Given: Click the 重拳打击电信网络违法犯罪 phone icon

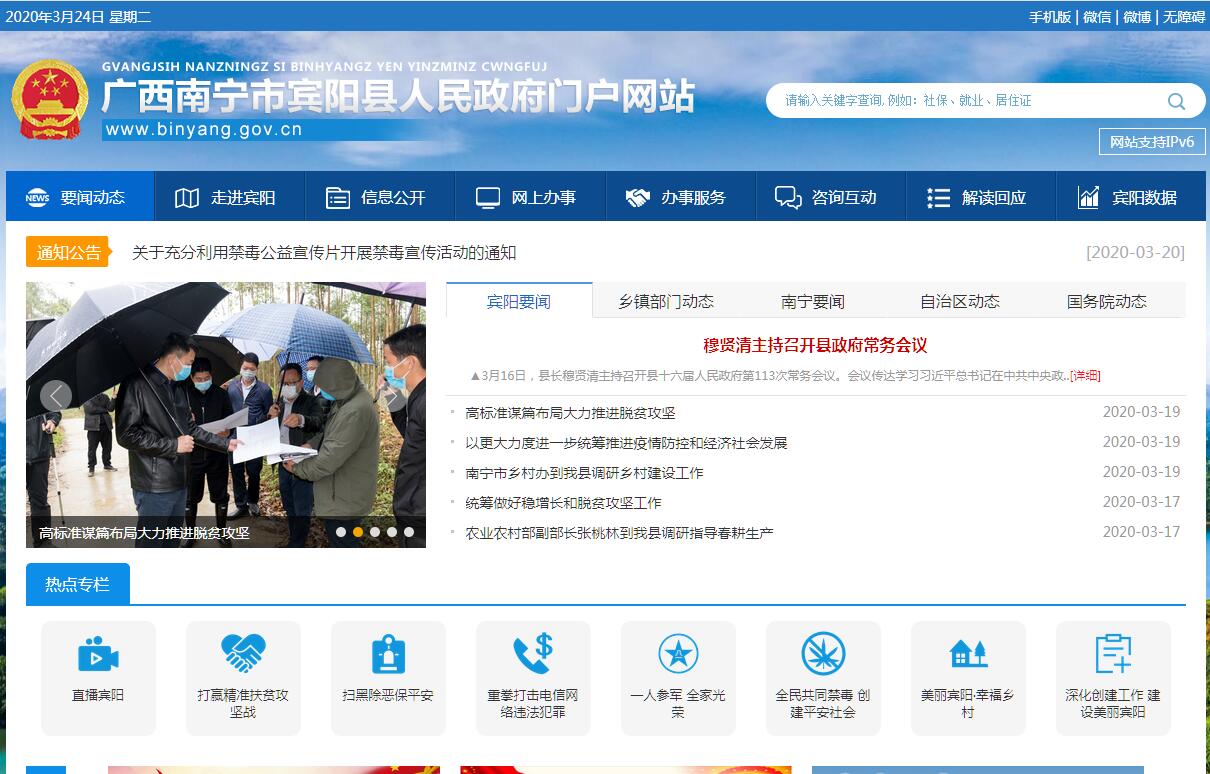Looking at the screenshot, I should [x=533, y=654].
